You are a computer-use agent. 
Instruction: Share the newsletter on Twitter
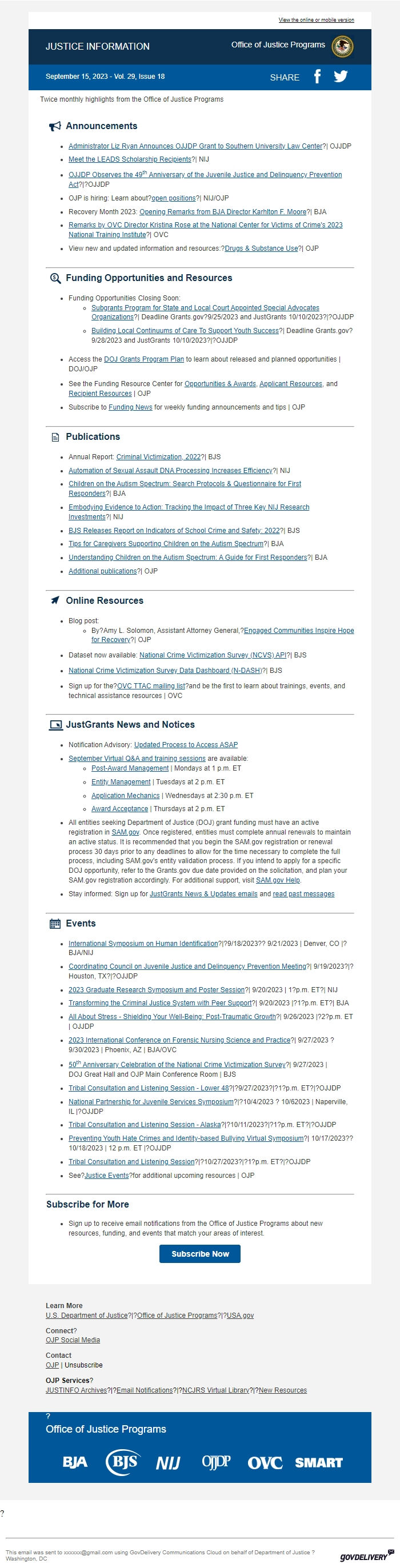pyautogui.click(x=341, y=77)
